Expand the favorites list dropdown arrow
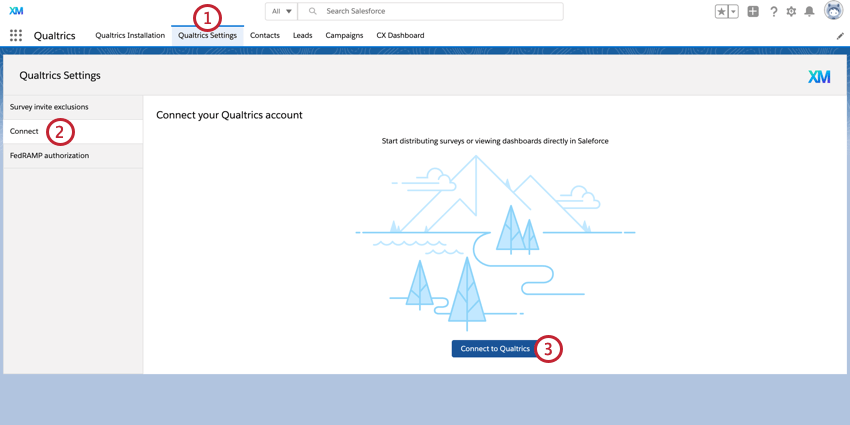The height and width of the screenshot is (425, 850). point(733,11)
